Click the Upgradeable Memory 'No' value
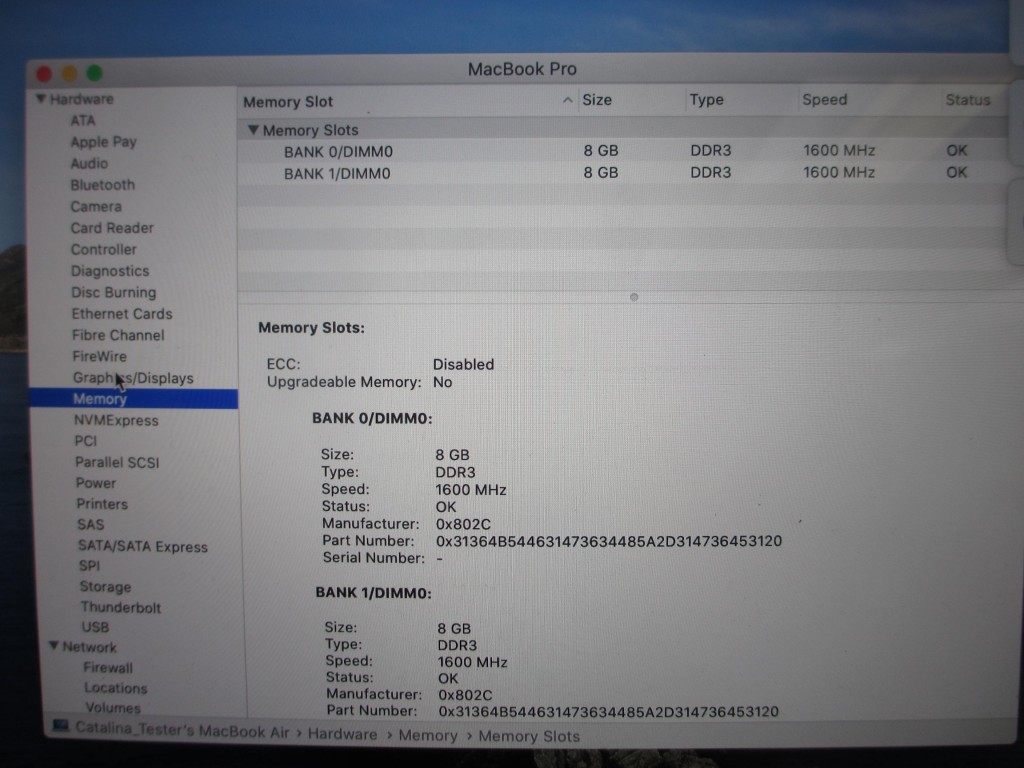The image size is (1024, 768). point(442,382)
